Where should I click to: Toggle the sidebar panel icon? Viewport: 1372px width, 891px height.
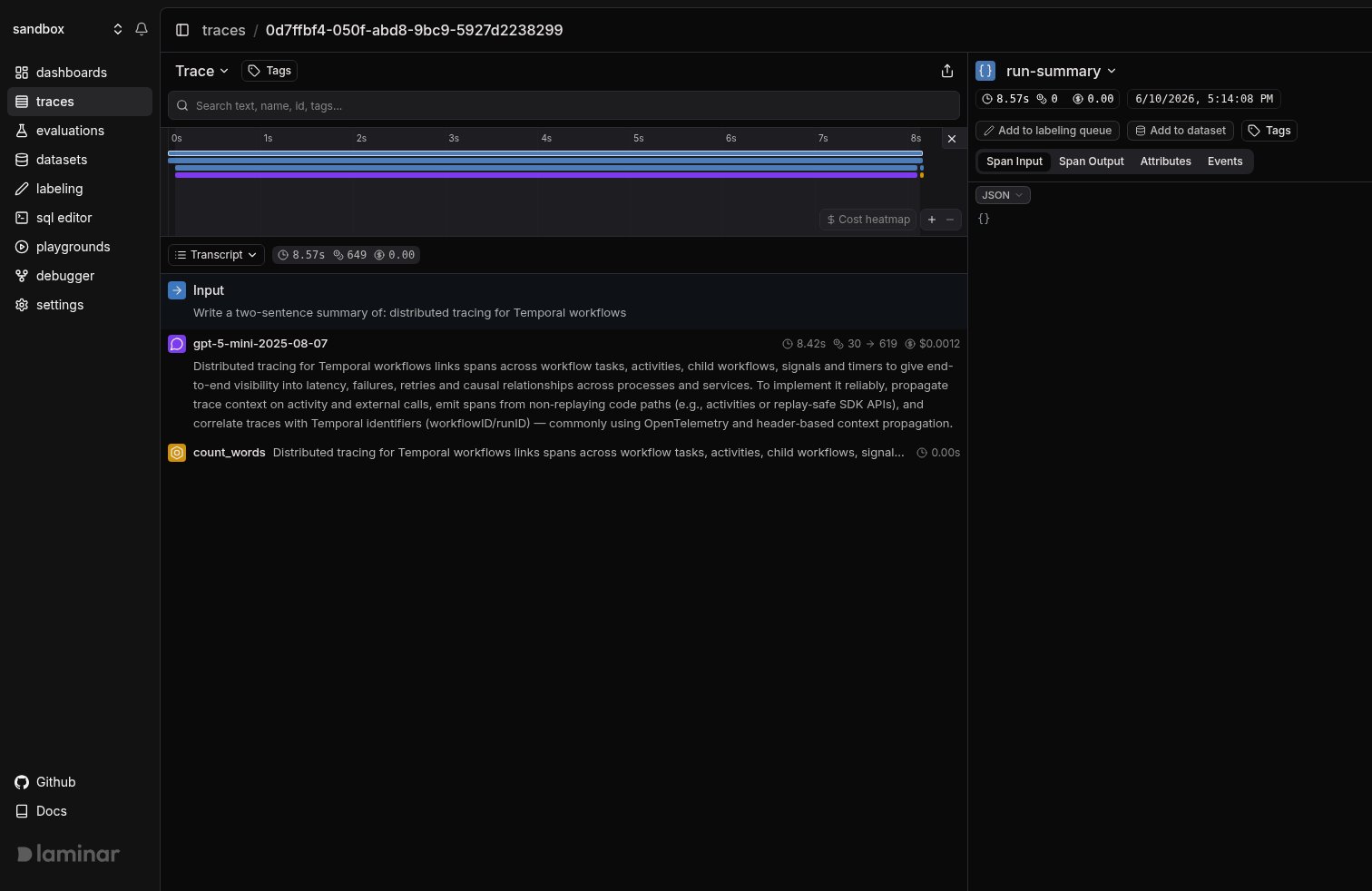(x=182, y=30)
